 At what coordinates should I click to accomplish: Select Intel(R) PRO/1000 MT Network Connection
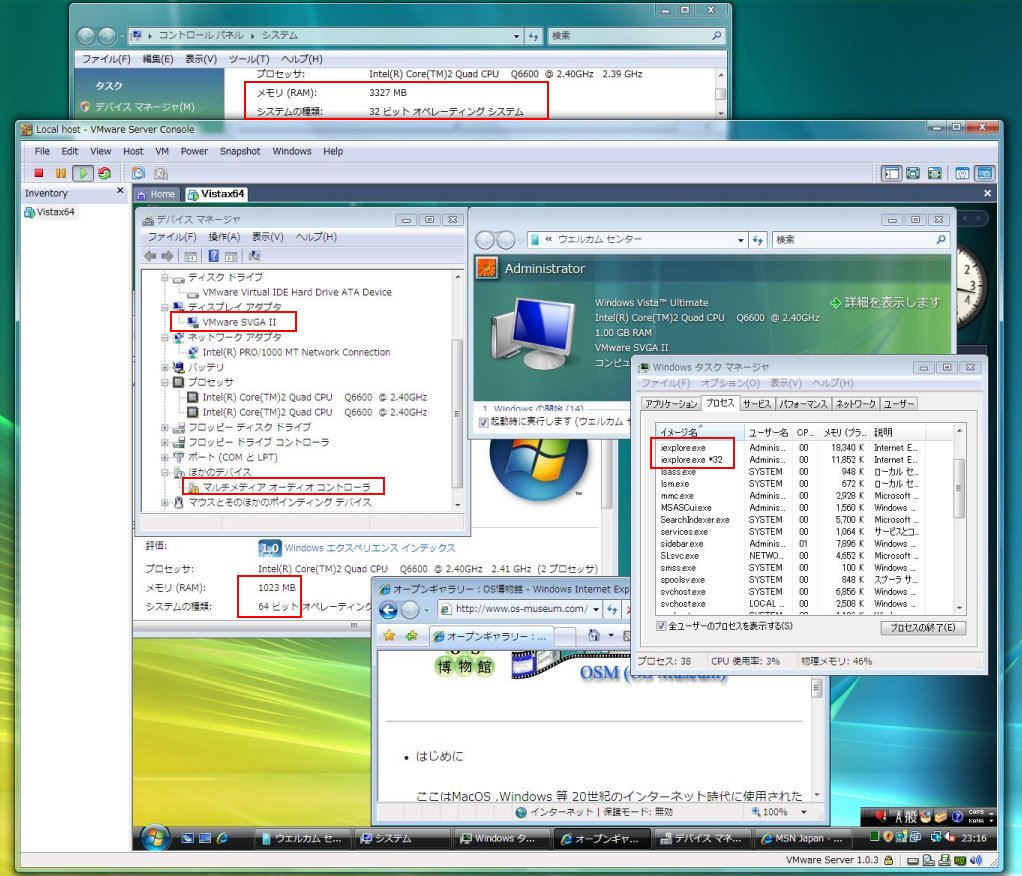point(296,353)
